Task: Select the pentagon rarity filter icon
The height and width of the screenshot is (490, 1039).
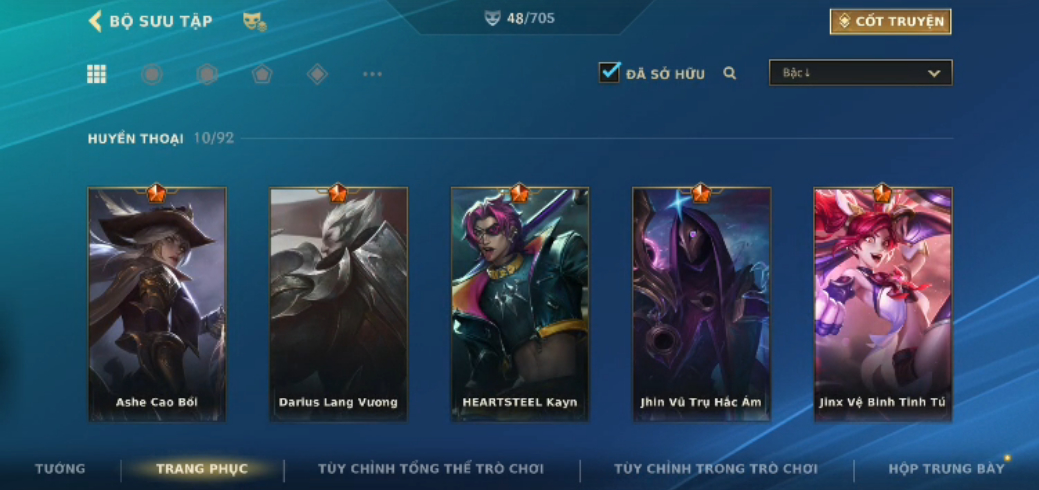Action: pos(262,74)
